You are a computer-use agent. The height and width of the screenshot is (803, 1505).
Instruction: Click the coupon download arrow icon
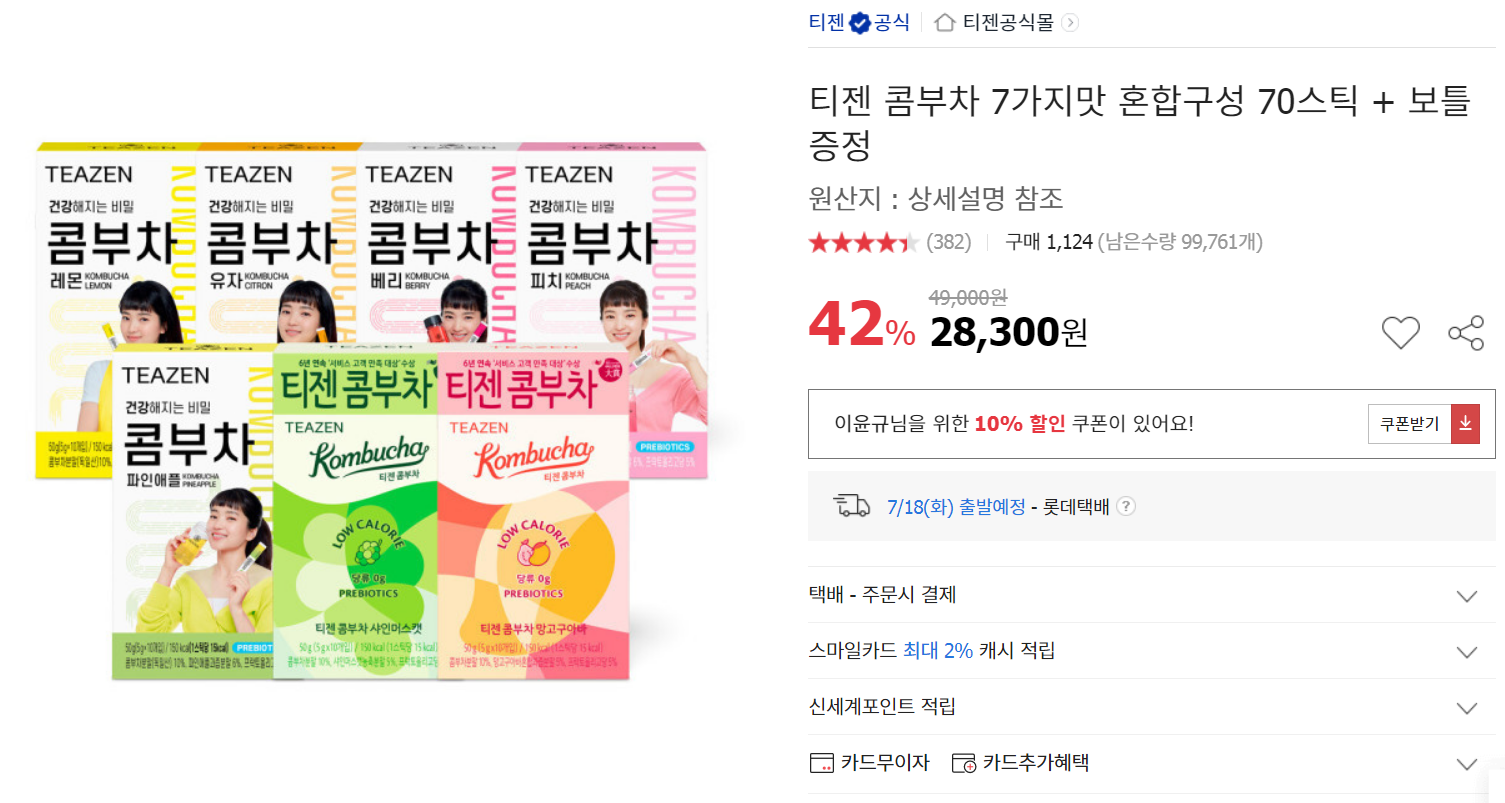click(1465, 424)
